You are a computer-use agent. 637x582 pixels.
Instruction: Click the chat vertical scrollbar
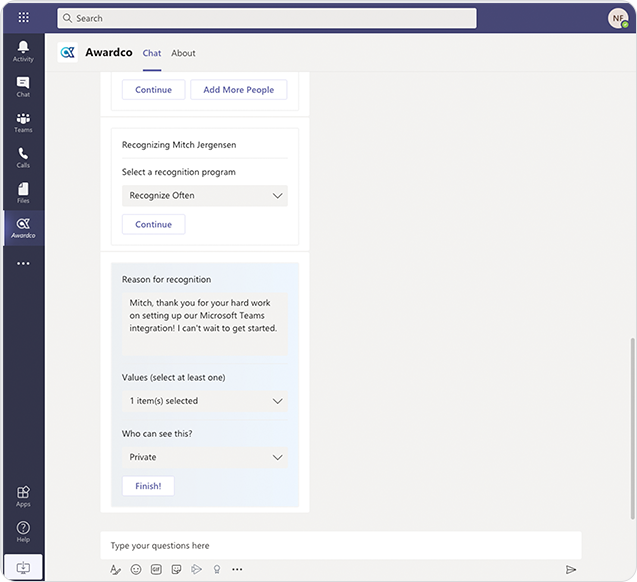pyautogui.click(x=632, y=428)
